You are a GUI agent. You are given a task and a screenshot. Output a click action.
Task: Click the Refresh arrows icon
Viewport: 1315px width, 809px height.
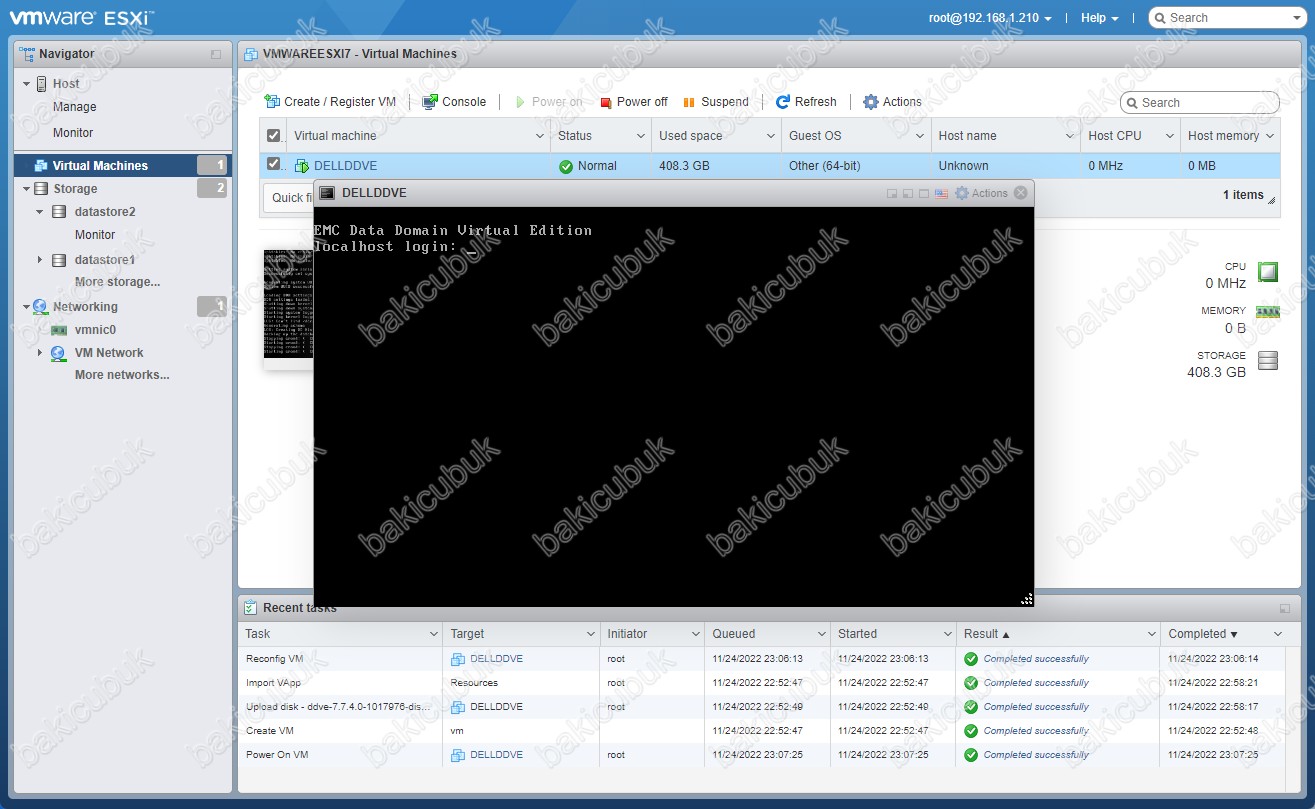(783, 102)
